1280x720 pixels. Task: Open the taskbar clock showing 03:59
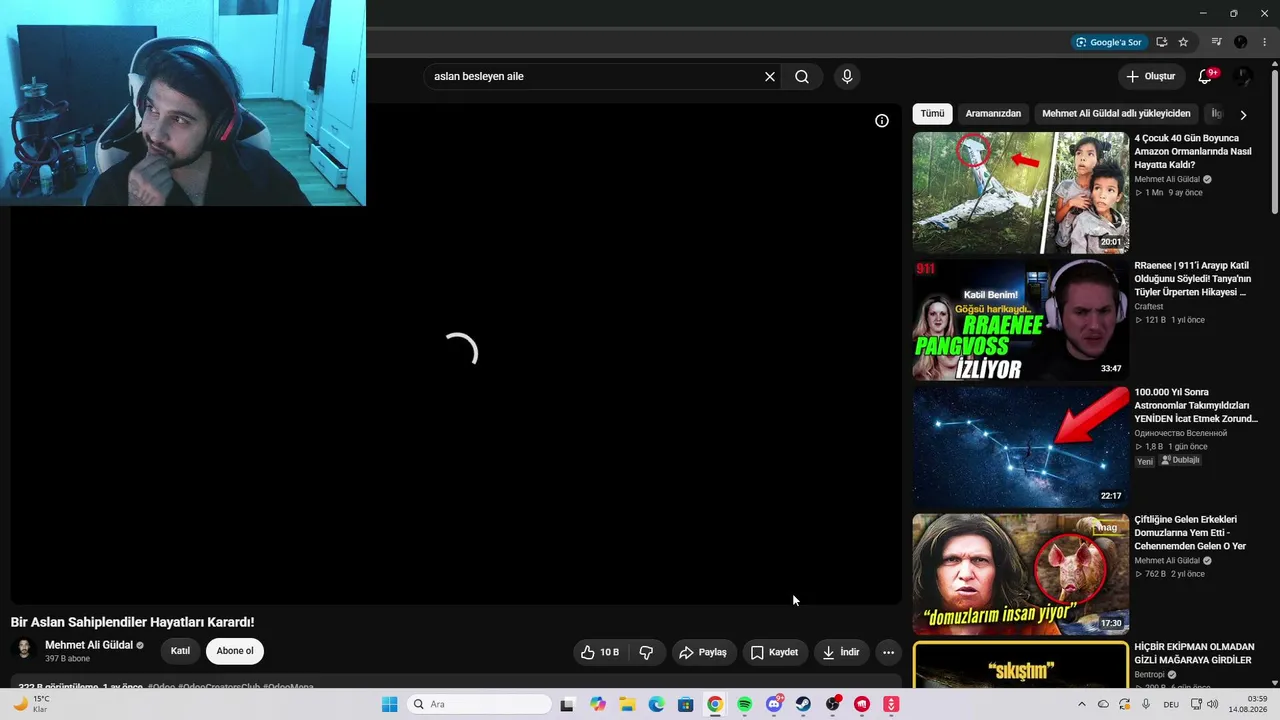tap(1248, 704)
